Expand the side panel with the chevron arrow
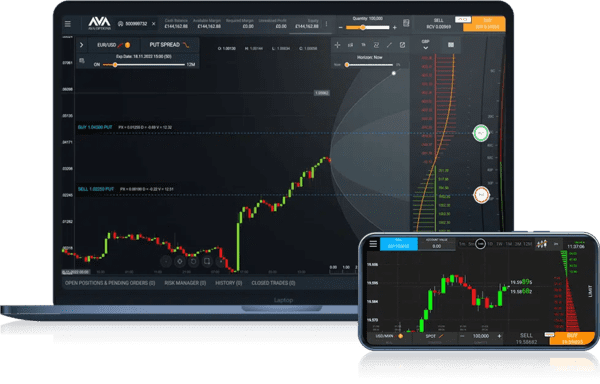Viewport: 600px width, 384px height. (x=82, y=45)
